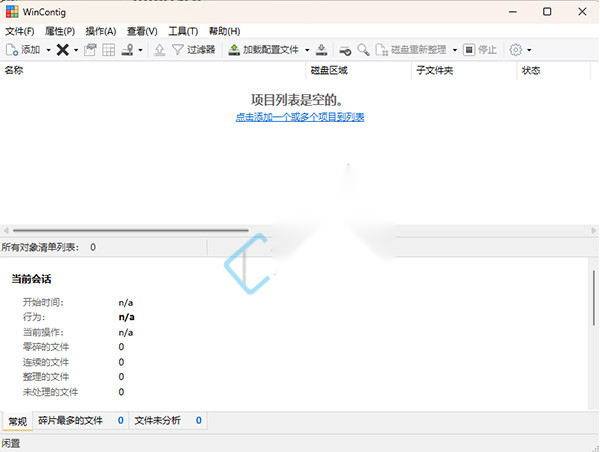Click the upward arrow export icon
This screenshot has height=452, width=600.
click(x=160, y=50)
